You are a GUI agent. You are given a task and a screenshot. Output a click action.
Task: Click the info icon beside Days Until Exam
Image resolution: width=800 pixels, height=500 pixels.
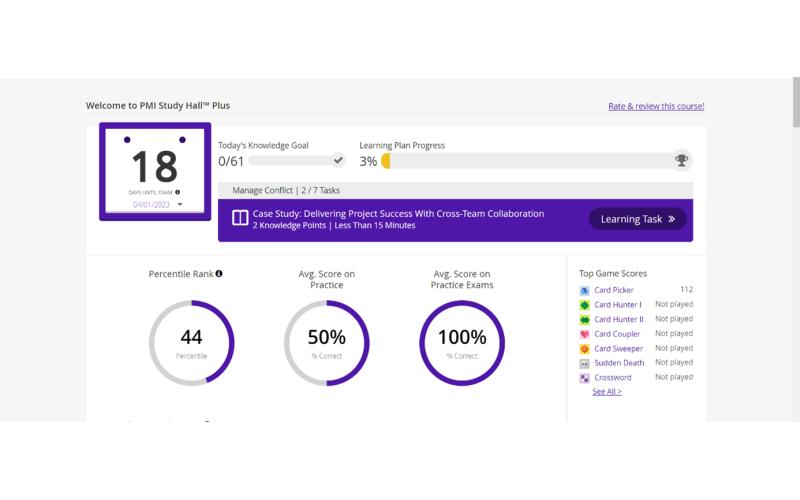pyautogui.click(x=178, y=192)
